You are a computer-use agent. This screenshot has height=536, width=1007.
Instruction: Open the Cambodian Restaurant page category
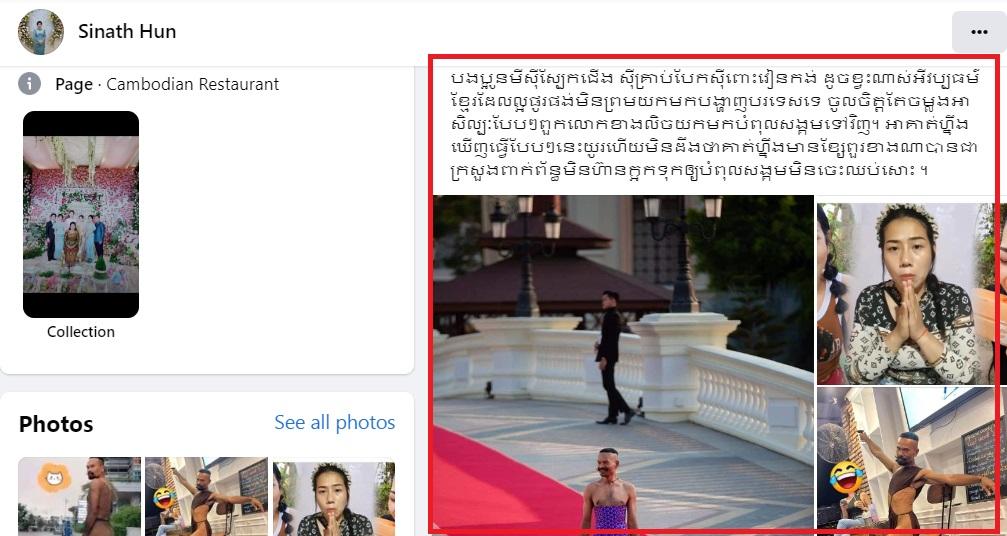[193, 84]
